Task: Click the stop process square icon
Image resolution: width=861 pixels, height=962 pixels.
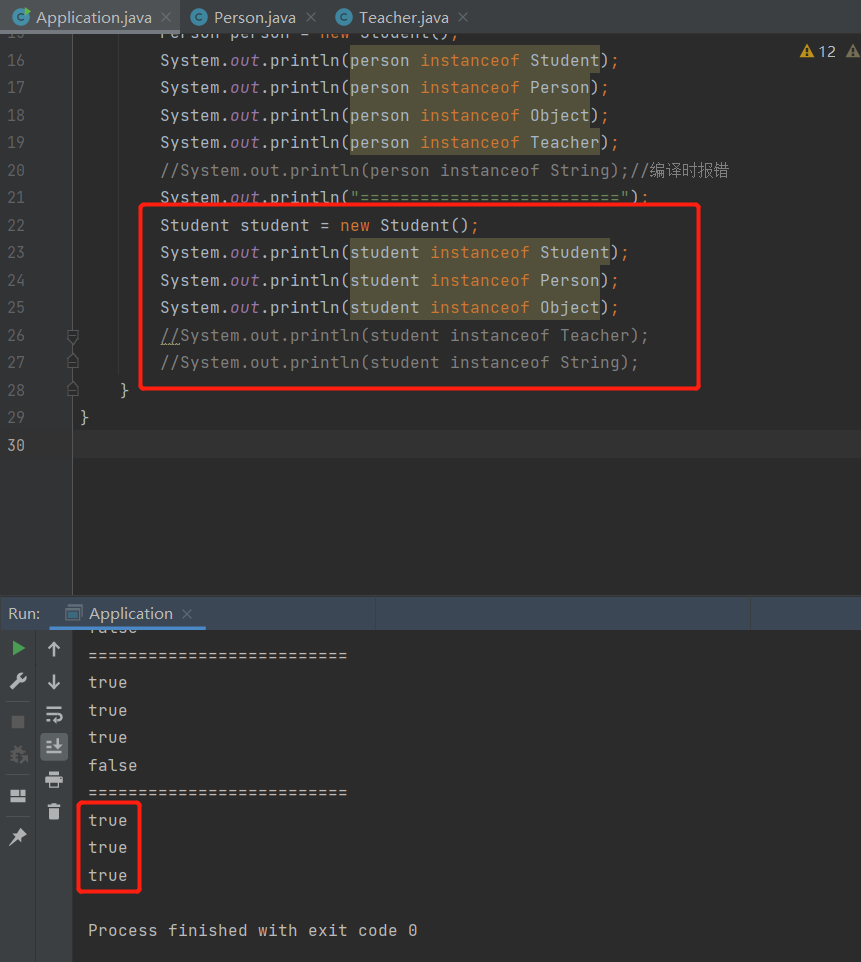Action: (18, 722)
